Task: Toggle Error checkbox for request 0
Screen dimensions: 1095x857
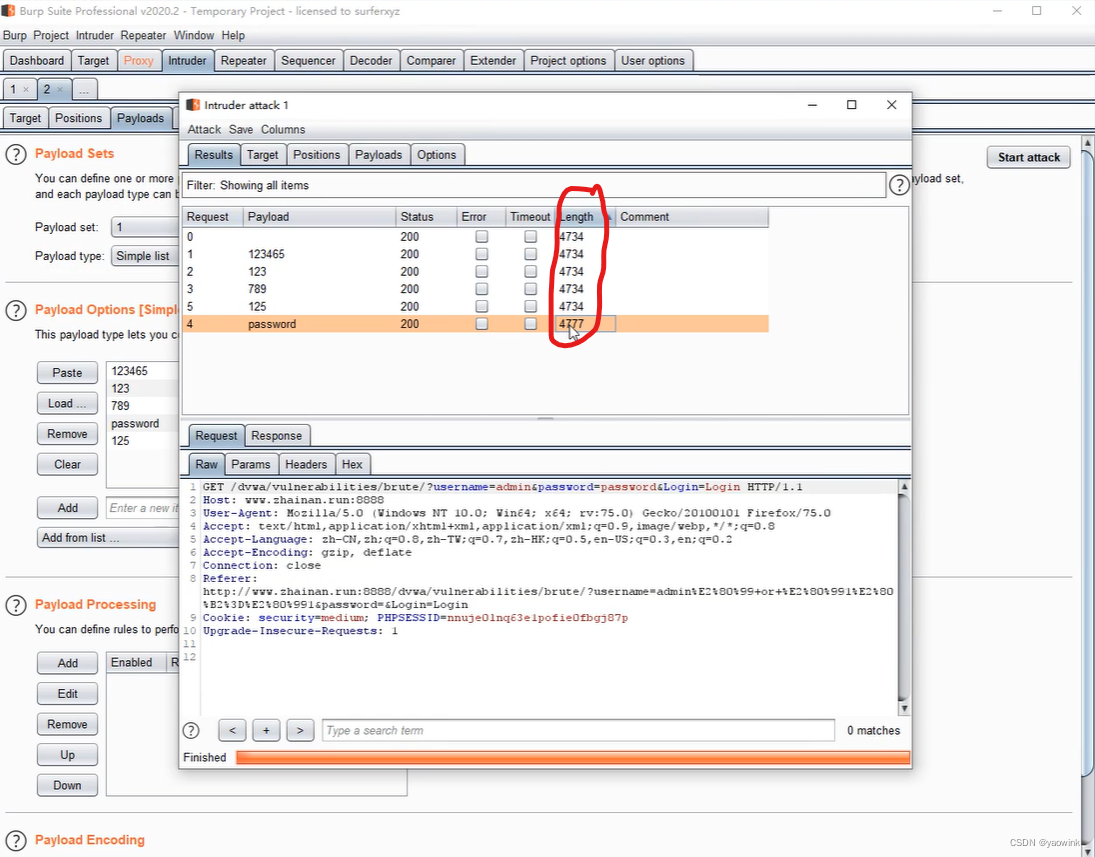Action: [481, 237]
